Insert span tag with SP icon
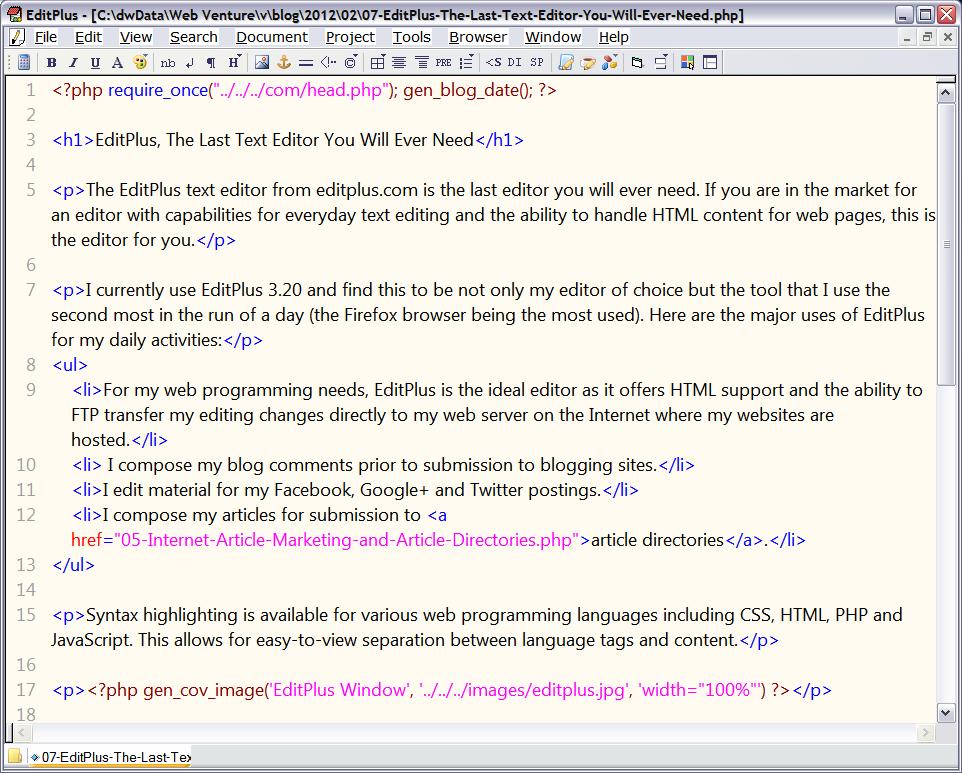This screenshot has width=962, height=773. coord(537,63)
